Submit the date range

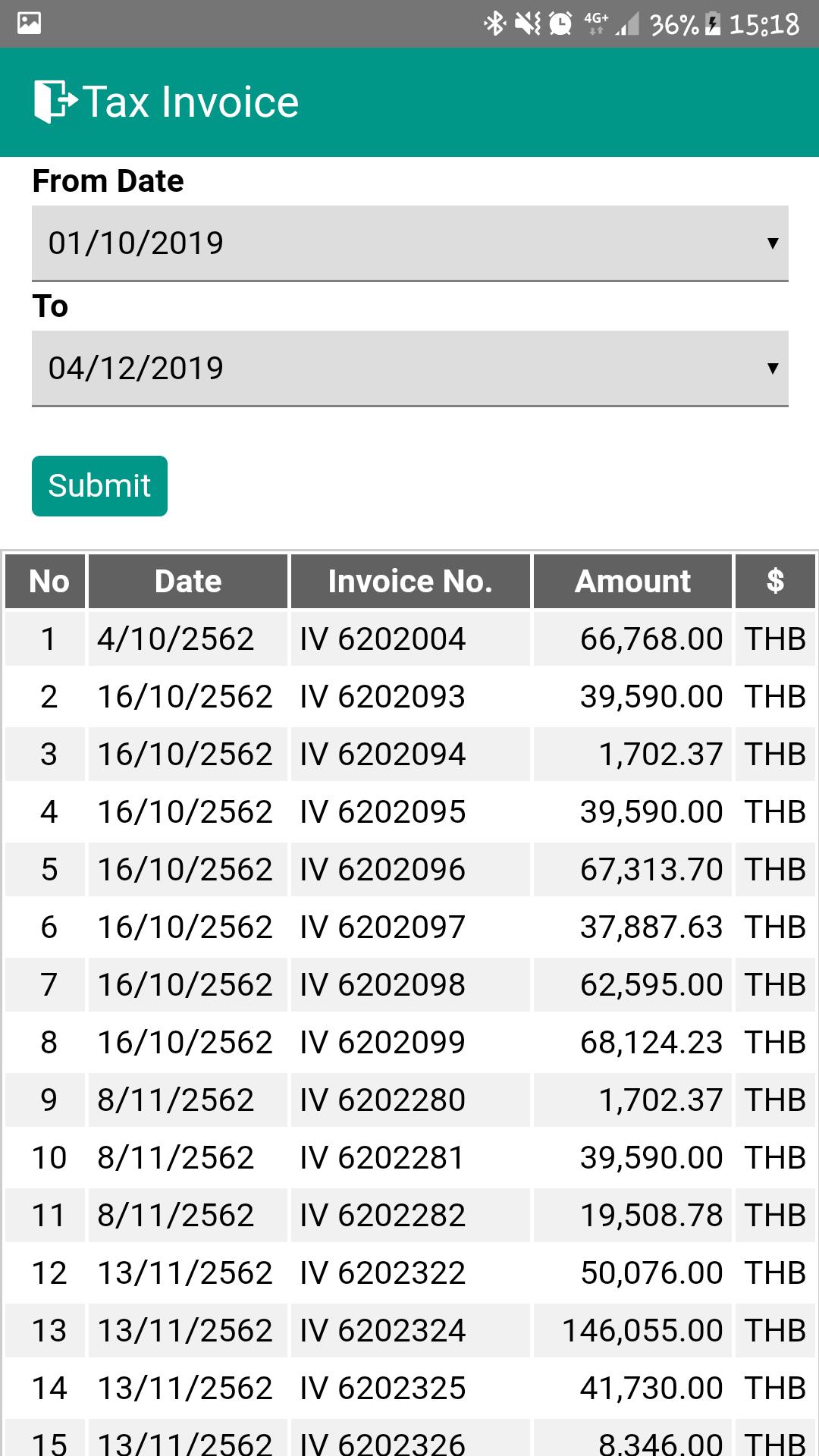[x=99, y=486]
